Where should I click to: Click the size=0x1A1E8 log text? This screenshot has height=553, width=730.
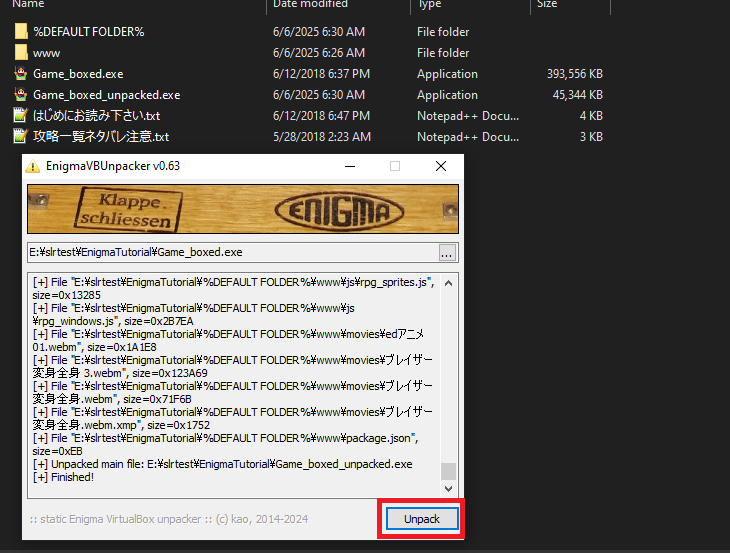point(122,347)
